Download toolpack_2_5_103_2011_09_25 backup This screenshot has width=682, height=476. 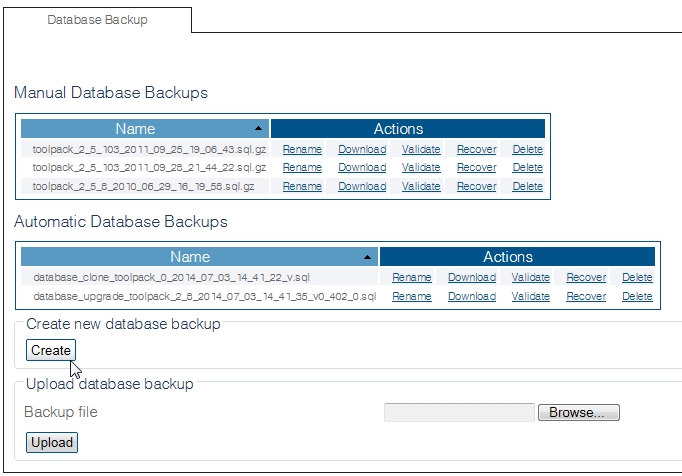[361, 150]
